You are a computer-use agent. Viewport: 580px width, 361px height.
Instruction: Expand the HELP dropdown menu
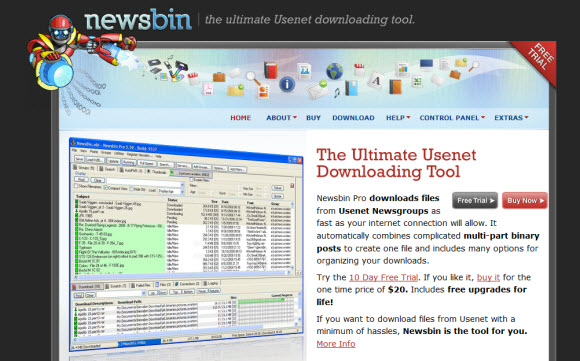click(x=398, y=118)
